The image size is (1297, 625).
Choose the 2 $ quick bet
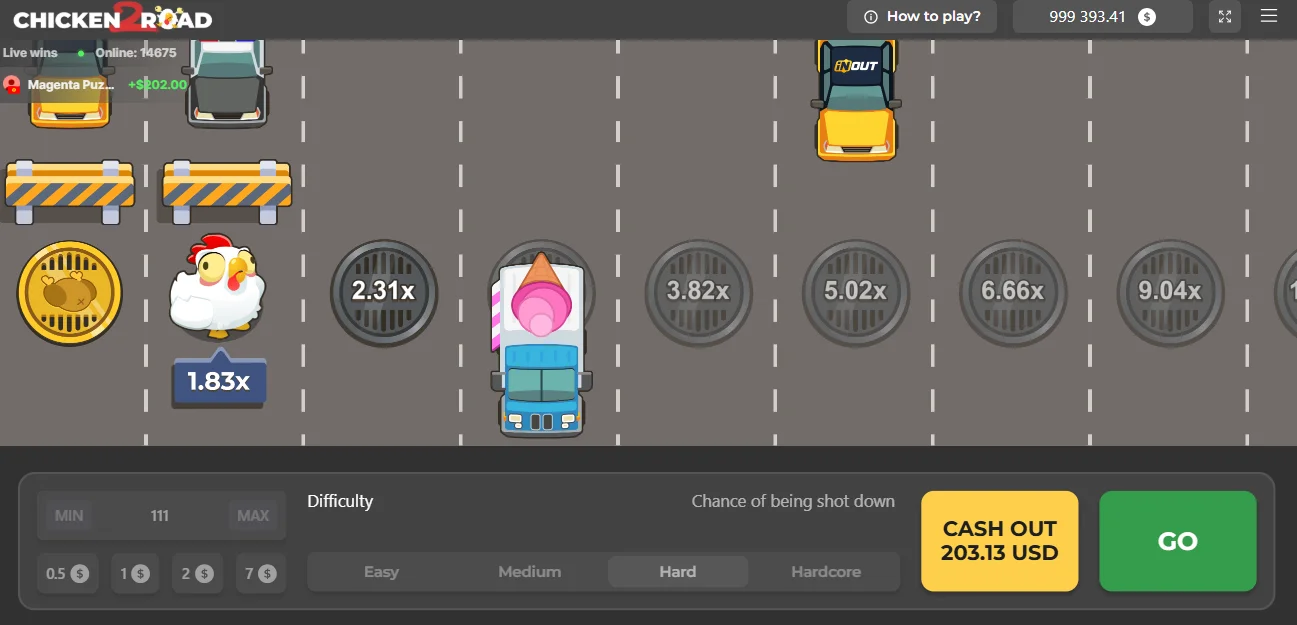(197, 574)
